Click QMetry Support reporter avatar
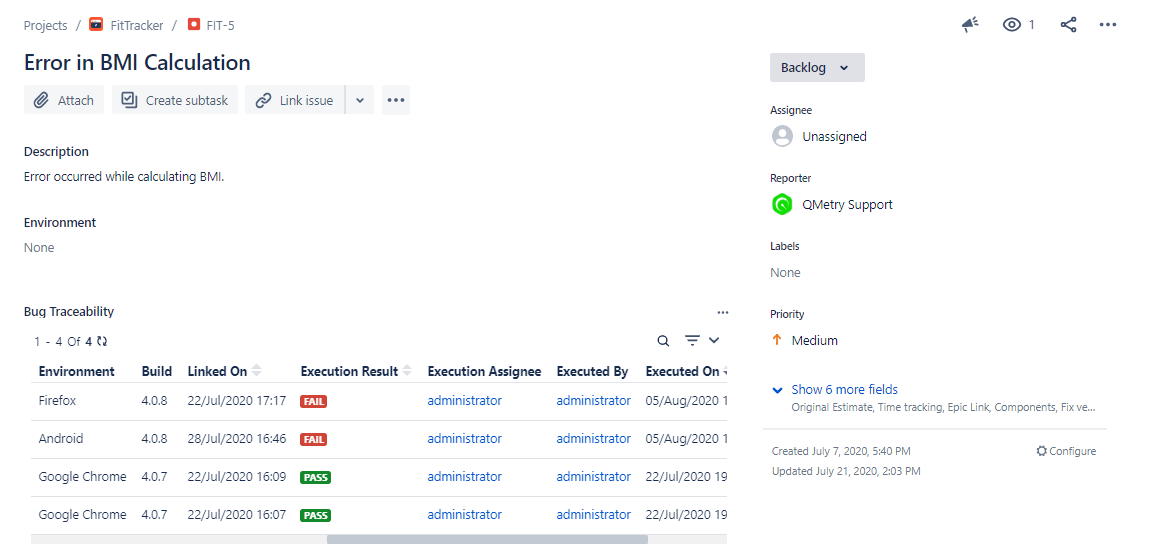1157x551 pixels. 782,204
